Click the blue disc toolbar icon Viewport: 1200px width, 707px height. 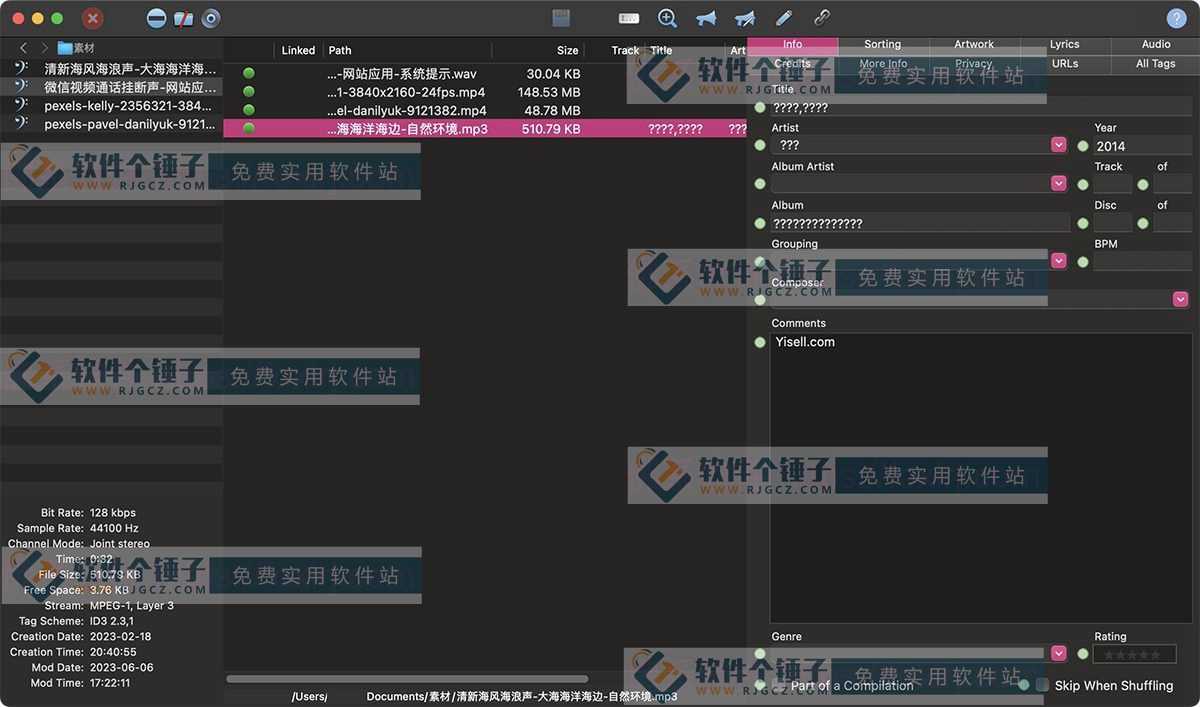coord(210,18)
